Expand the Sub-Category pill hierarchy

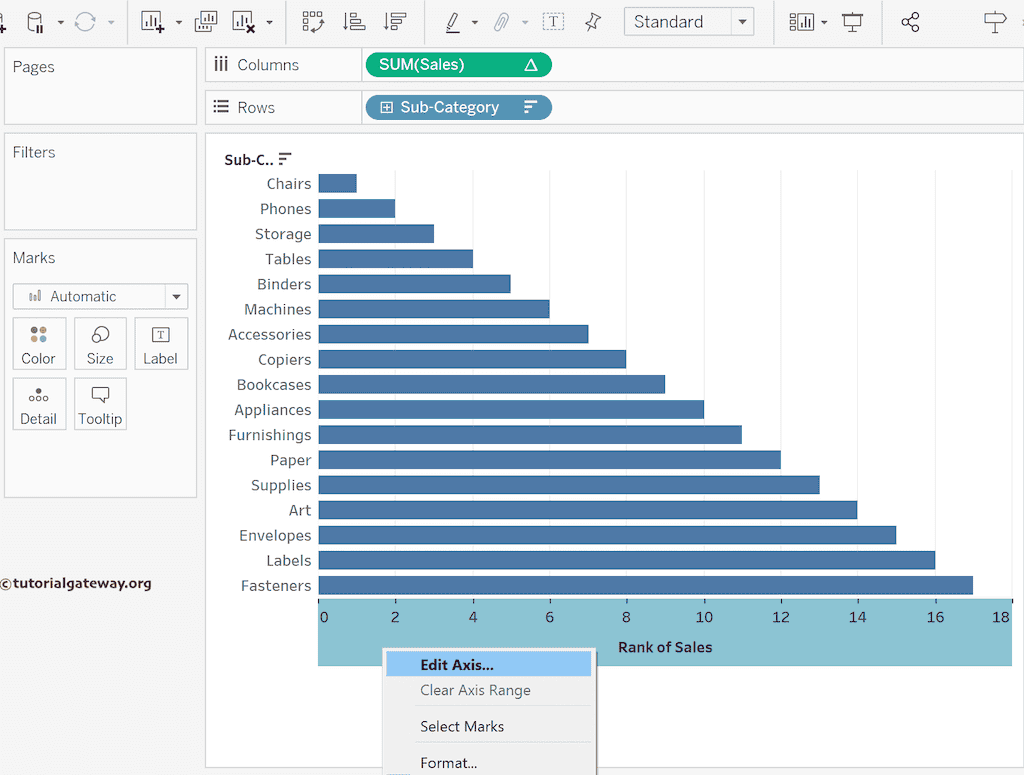point(386,108)
